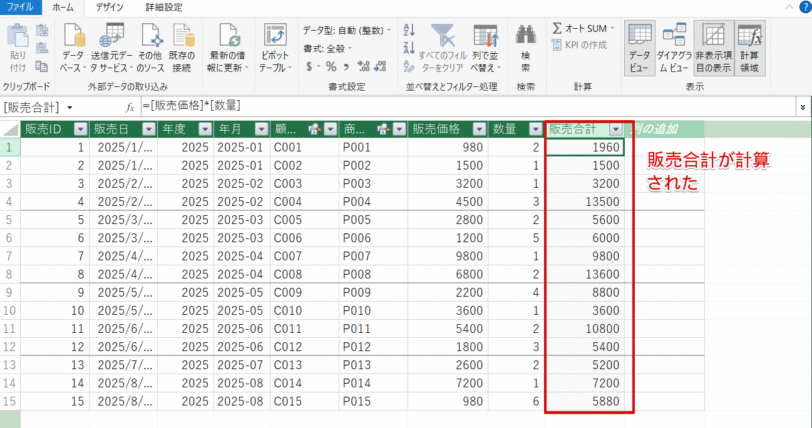Switch to デザイン tab
Screen dimensions: 812x428
pyautogui.click(x=109, y=7)
